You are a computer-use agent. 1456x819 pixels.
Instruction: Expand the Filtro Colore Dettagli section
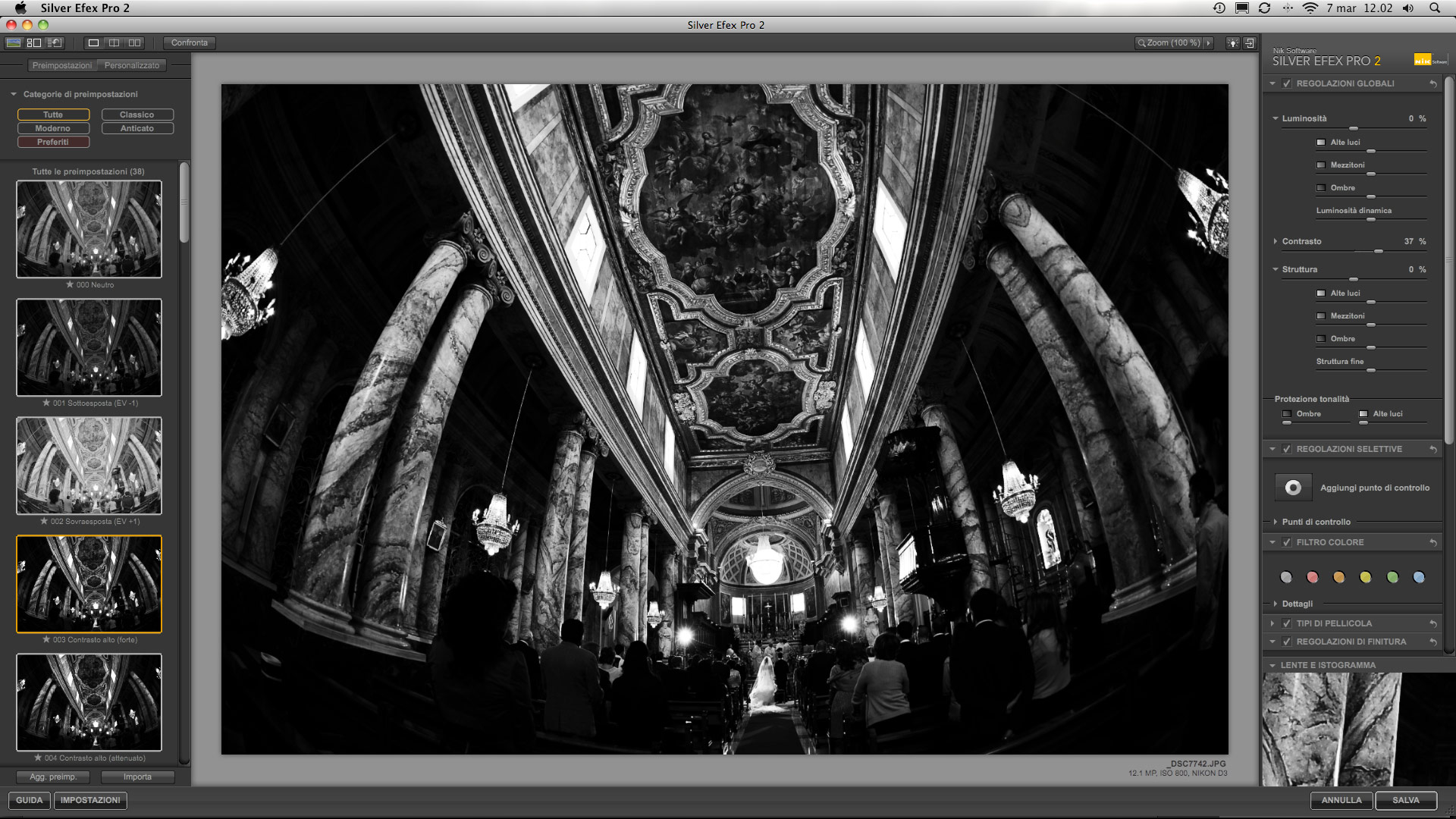(x=1276, y=604)
